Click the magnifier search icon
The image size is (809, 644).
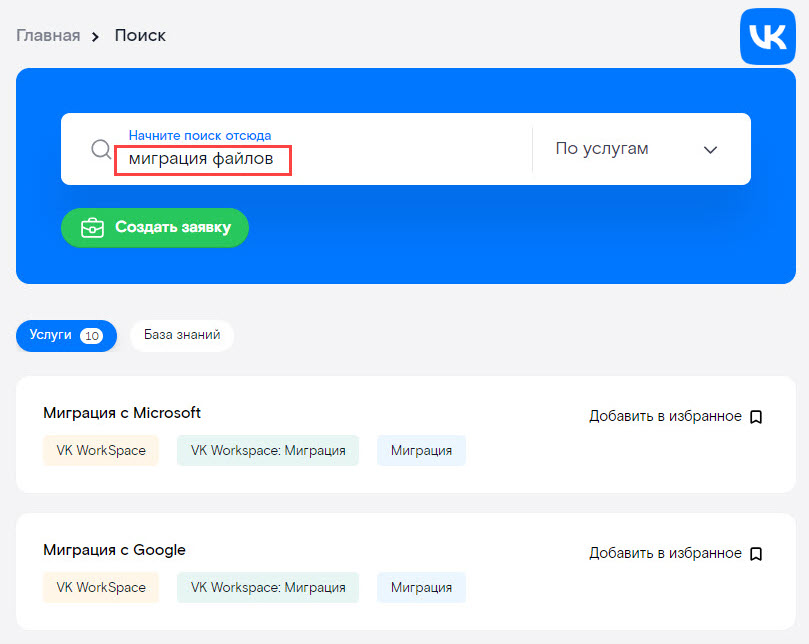coord(101,149)
